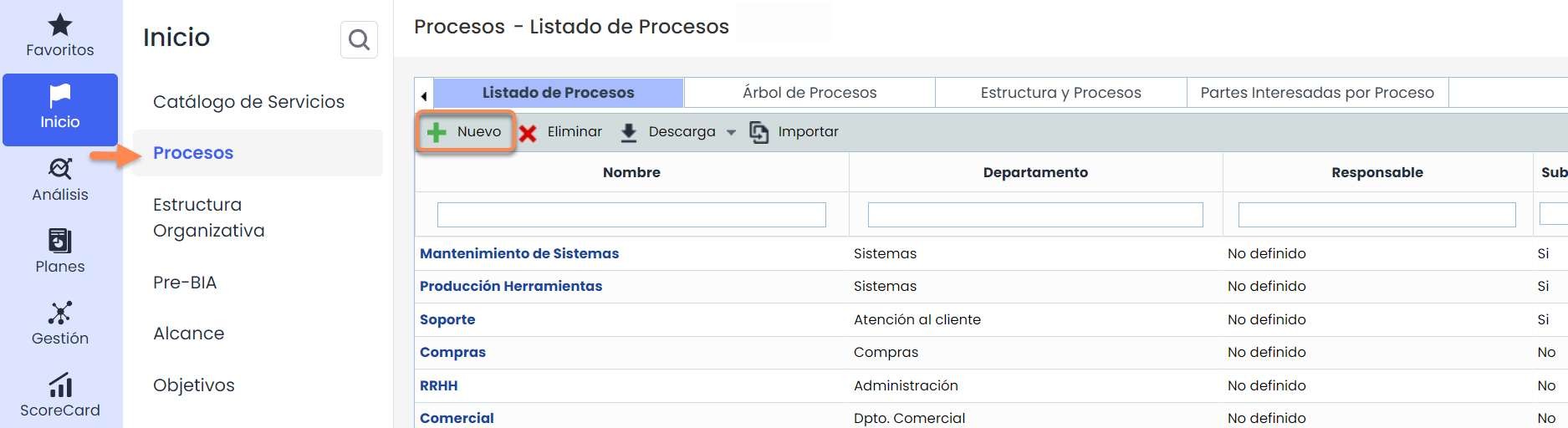
Task: Select the Inicio flag icon
Action: (x=59, y=96)
